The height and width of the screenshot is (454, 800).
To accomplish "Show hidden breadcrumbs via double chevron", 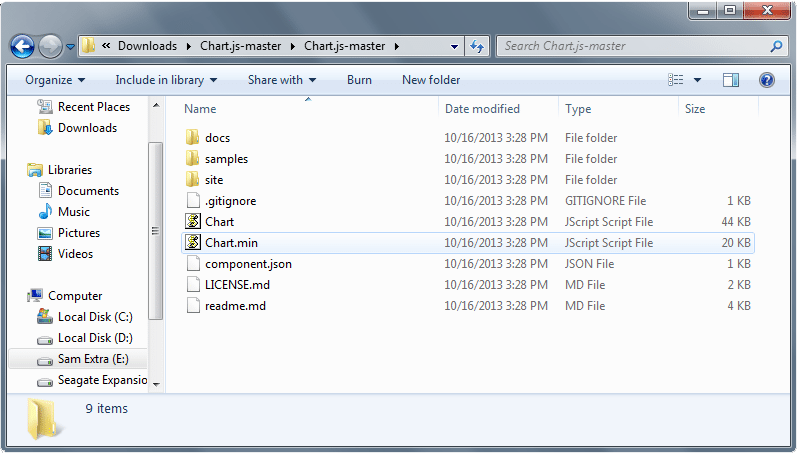I will (x=106, y=46).
